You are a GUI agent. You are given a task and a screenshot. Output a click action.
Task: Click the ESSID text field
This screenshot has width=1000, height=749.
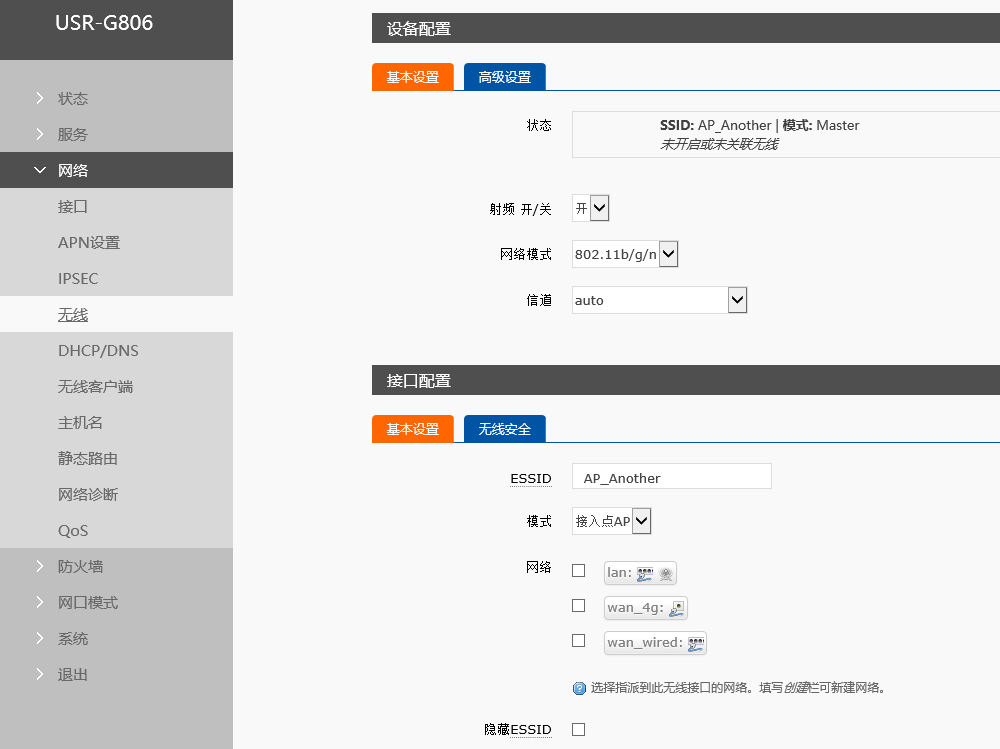pyautogui.click(x=671, y=477)
